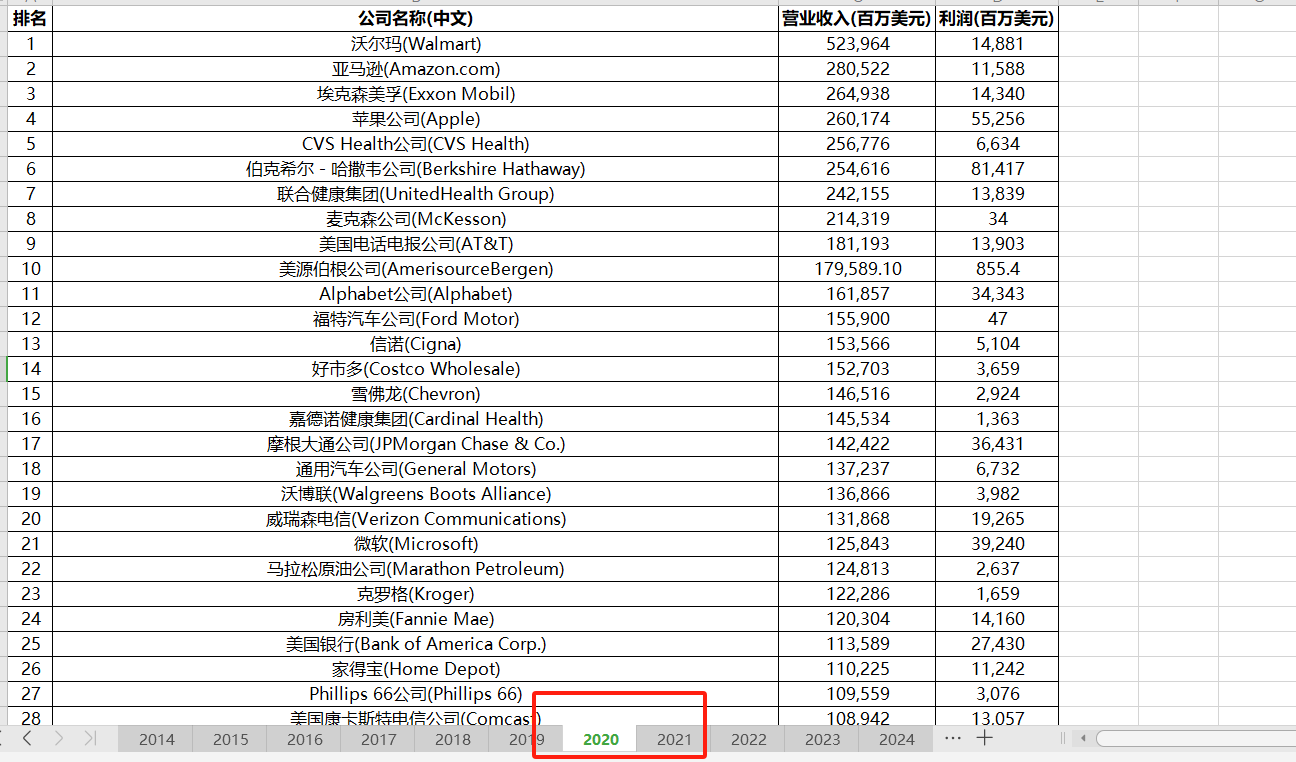Add a new sheet with plus icon
This screenshot has width=1296, height=762.
coord(985,738)
